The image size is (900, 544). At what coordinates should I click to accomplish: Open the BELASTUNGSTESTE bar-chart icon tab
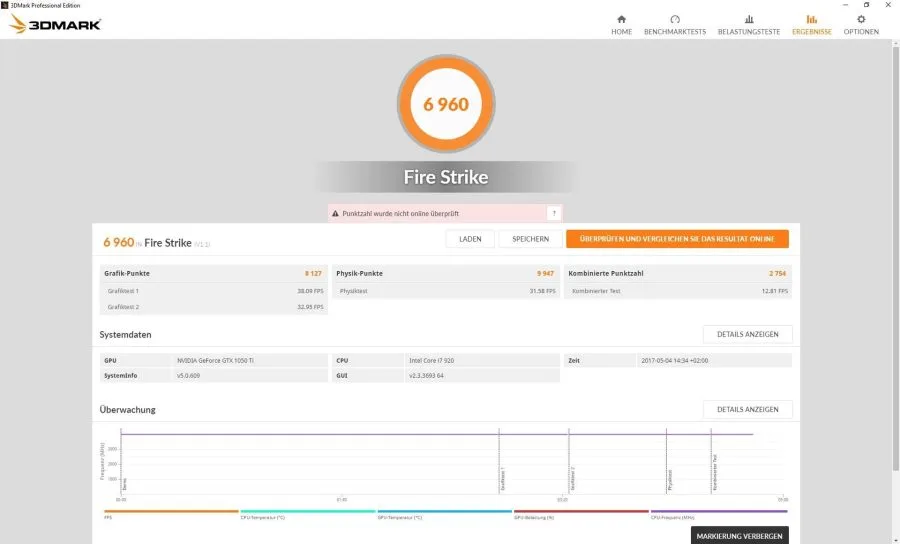748,25
